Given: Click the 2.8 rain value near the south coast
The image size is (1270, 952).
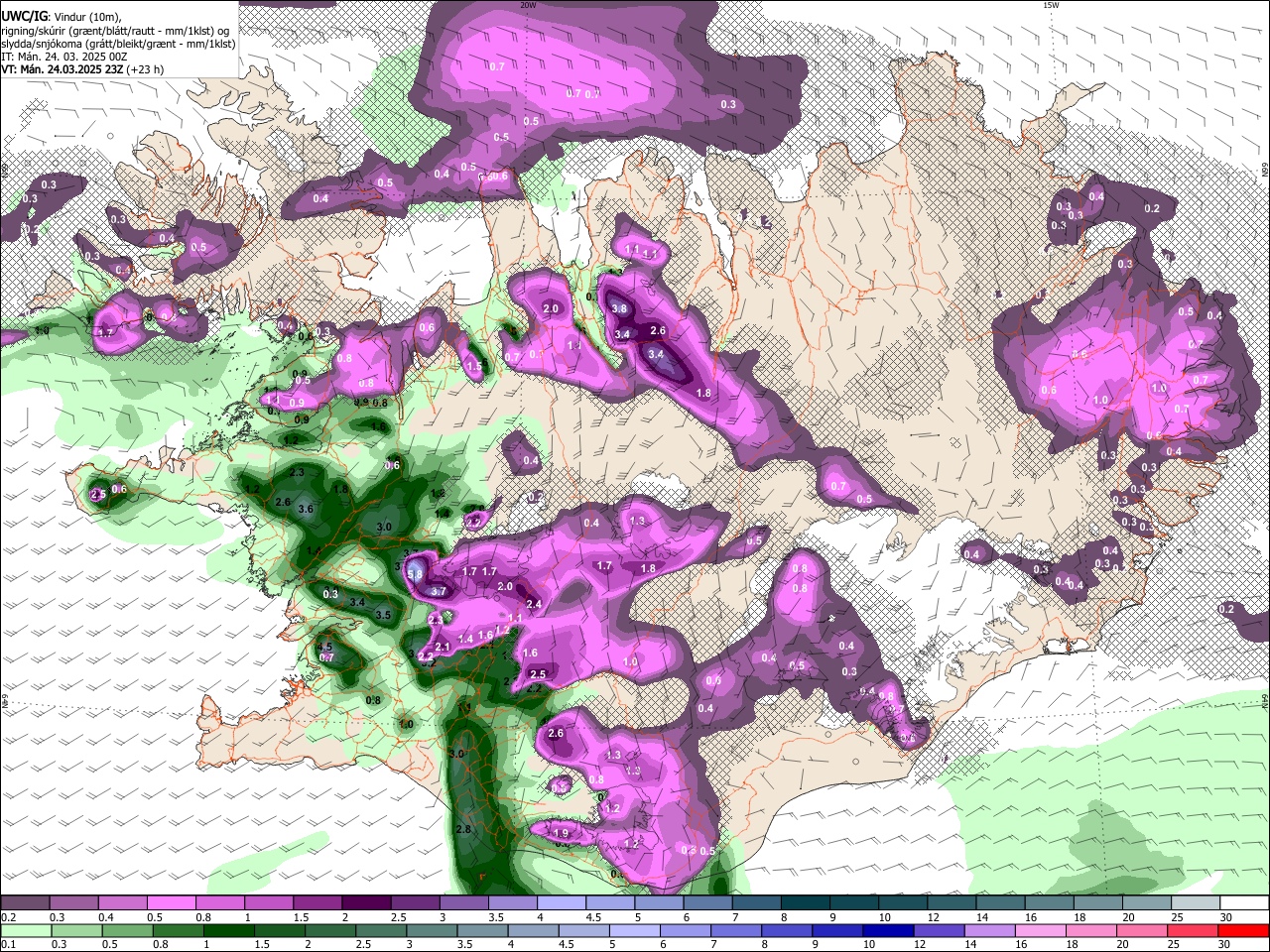Looking at the screenshot, I should (462, 829).
